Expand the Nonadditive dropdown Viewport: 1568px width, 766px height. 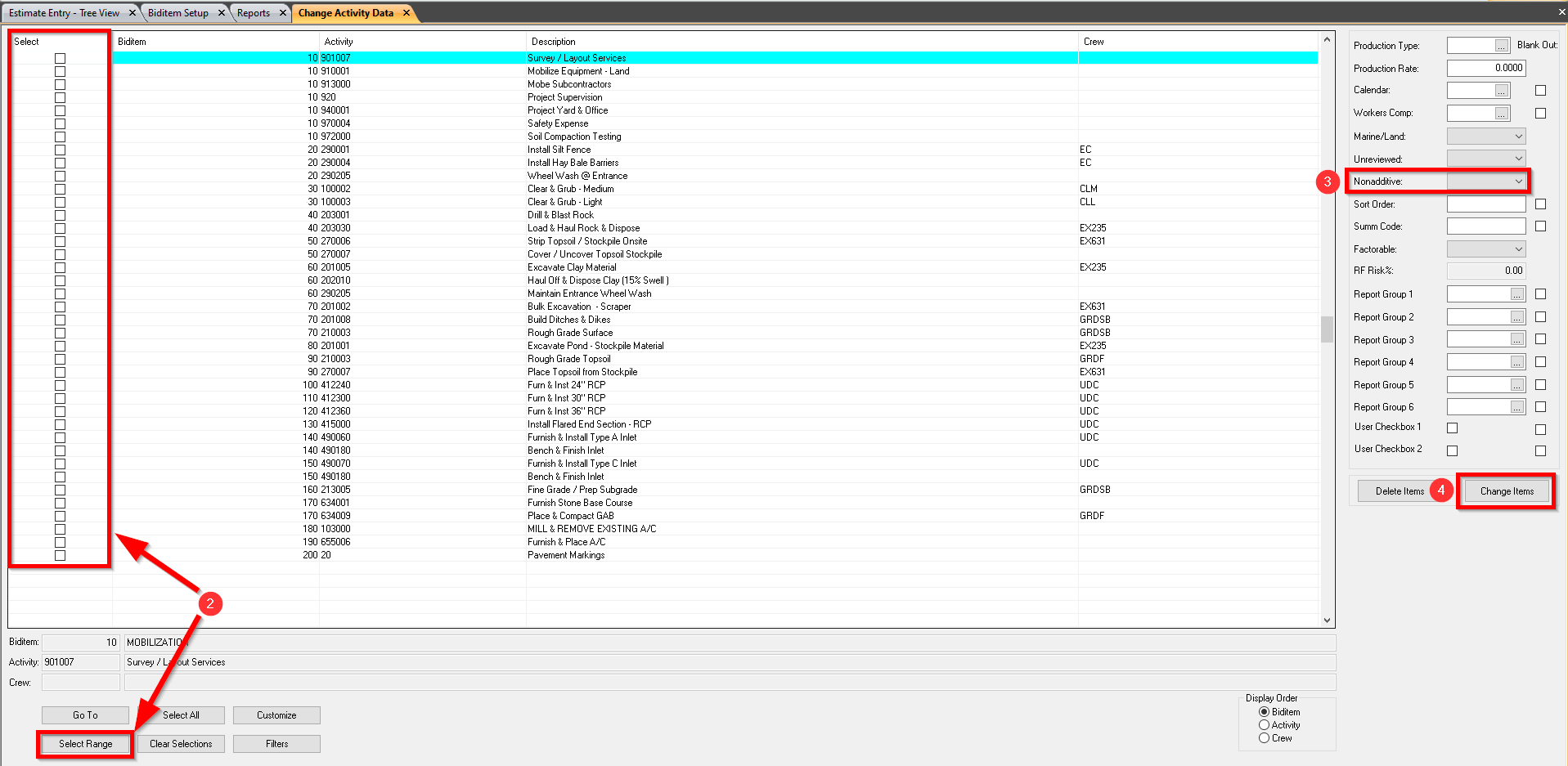1518,181
